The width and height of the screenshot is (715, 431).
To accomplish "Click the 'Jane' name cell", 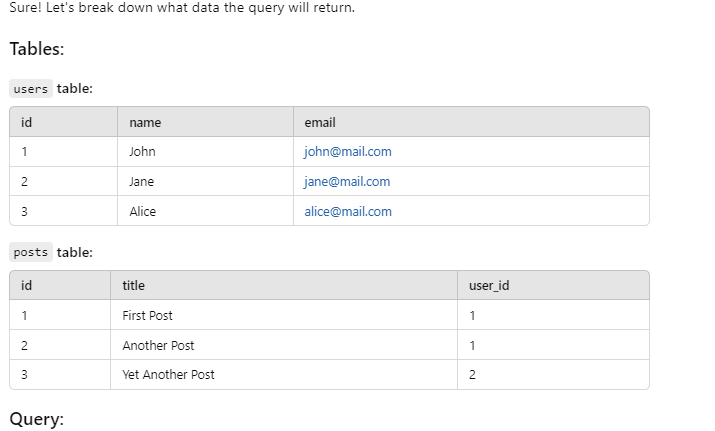I will 141,182.
